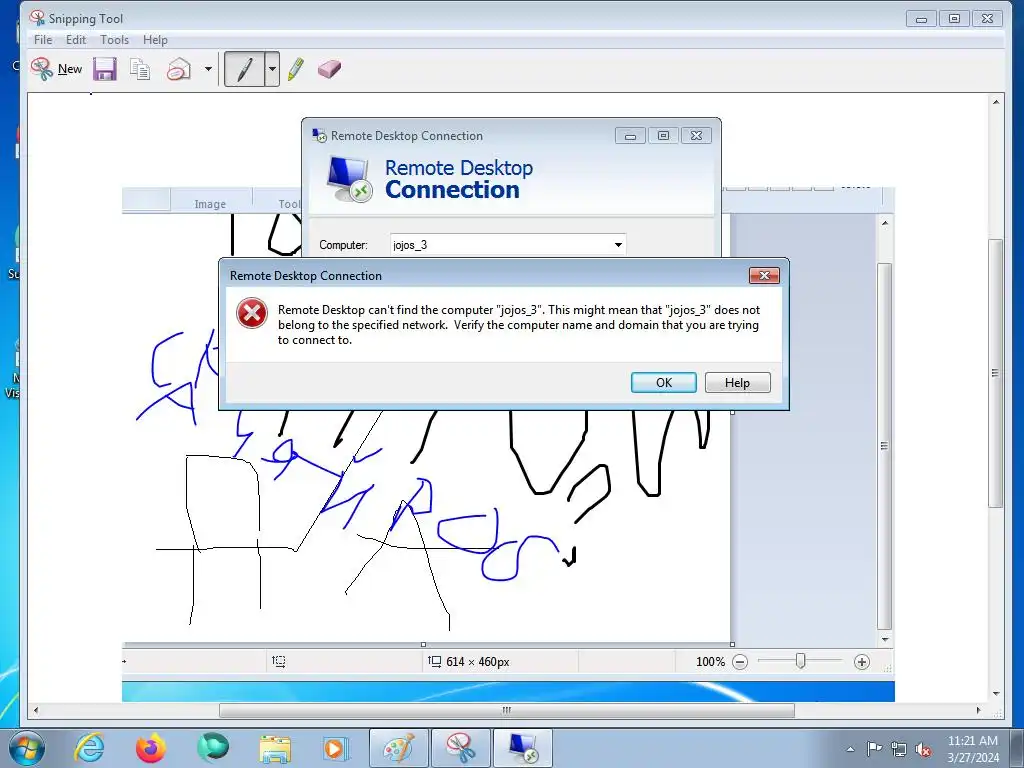The image size is (1024, 768).
Task: Click the network icon in system tray
Action: tap(899, 749)
